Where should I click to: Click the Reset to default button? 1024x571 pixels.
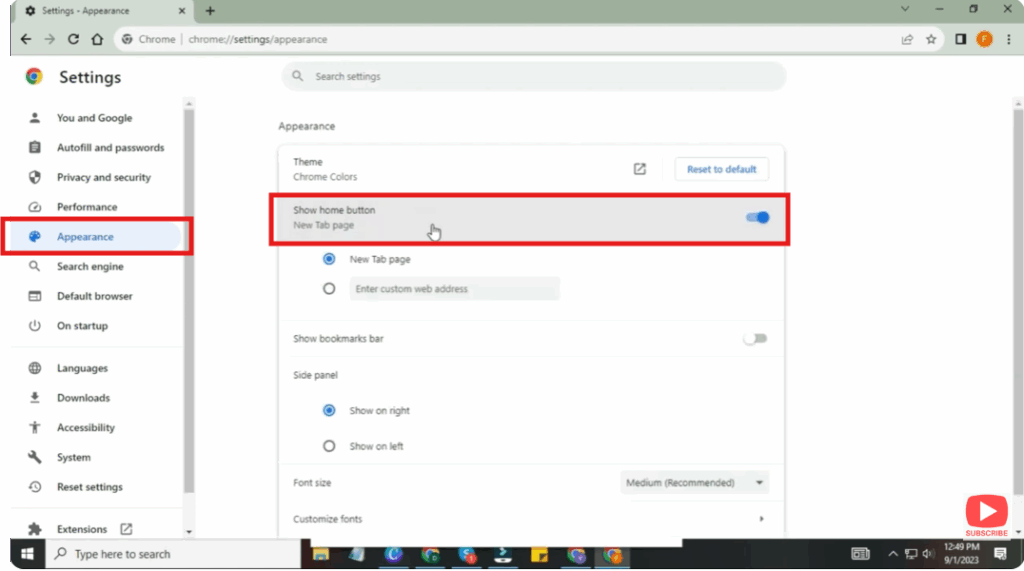pos(721,169)
